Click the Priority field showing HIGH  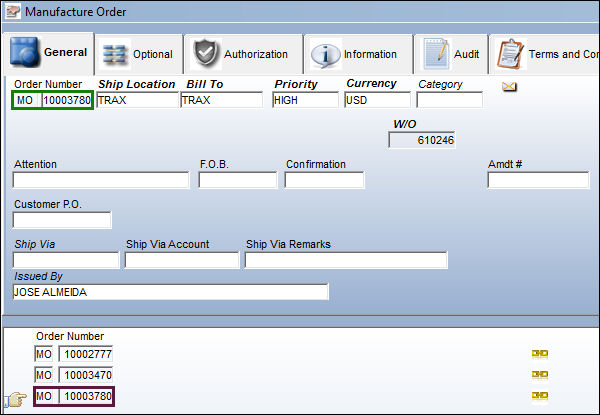pyautogui.click(x=305, y=100)
